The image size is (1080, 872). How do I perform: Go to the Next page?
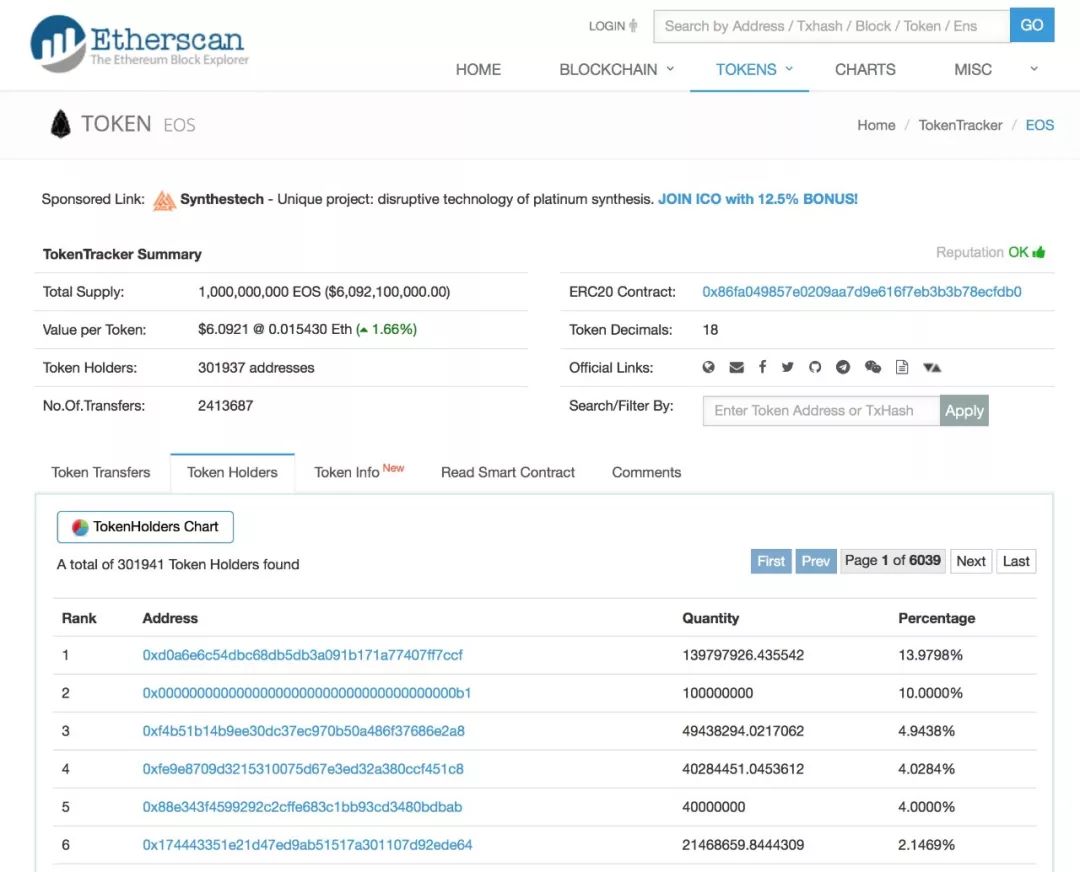pos(970,561)
